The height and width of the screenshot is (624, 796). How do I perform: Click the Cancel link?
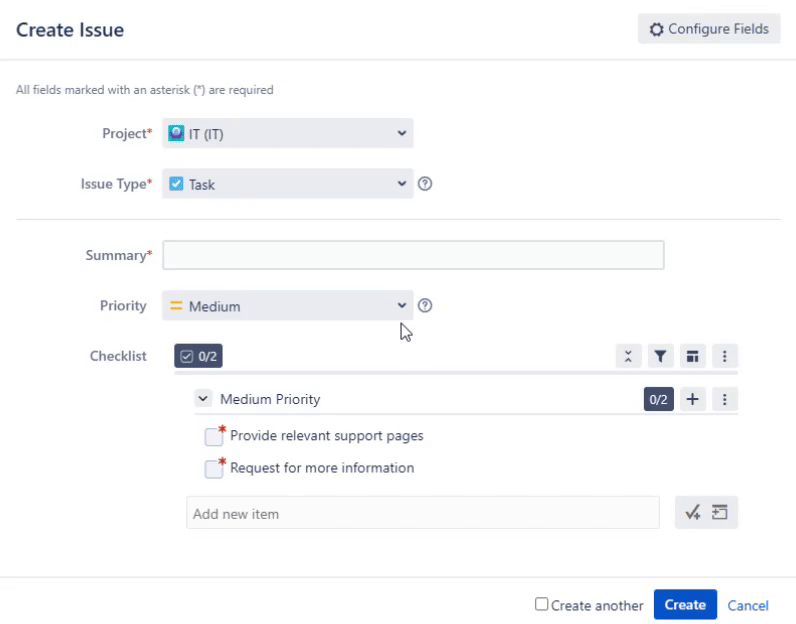pyautogui.click(x=748, y=605)
